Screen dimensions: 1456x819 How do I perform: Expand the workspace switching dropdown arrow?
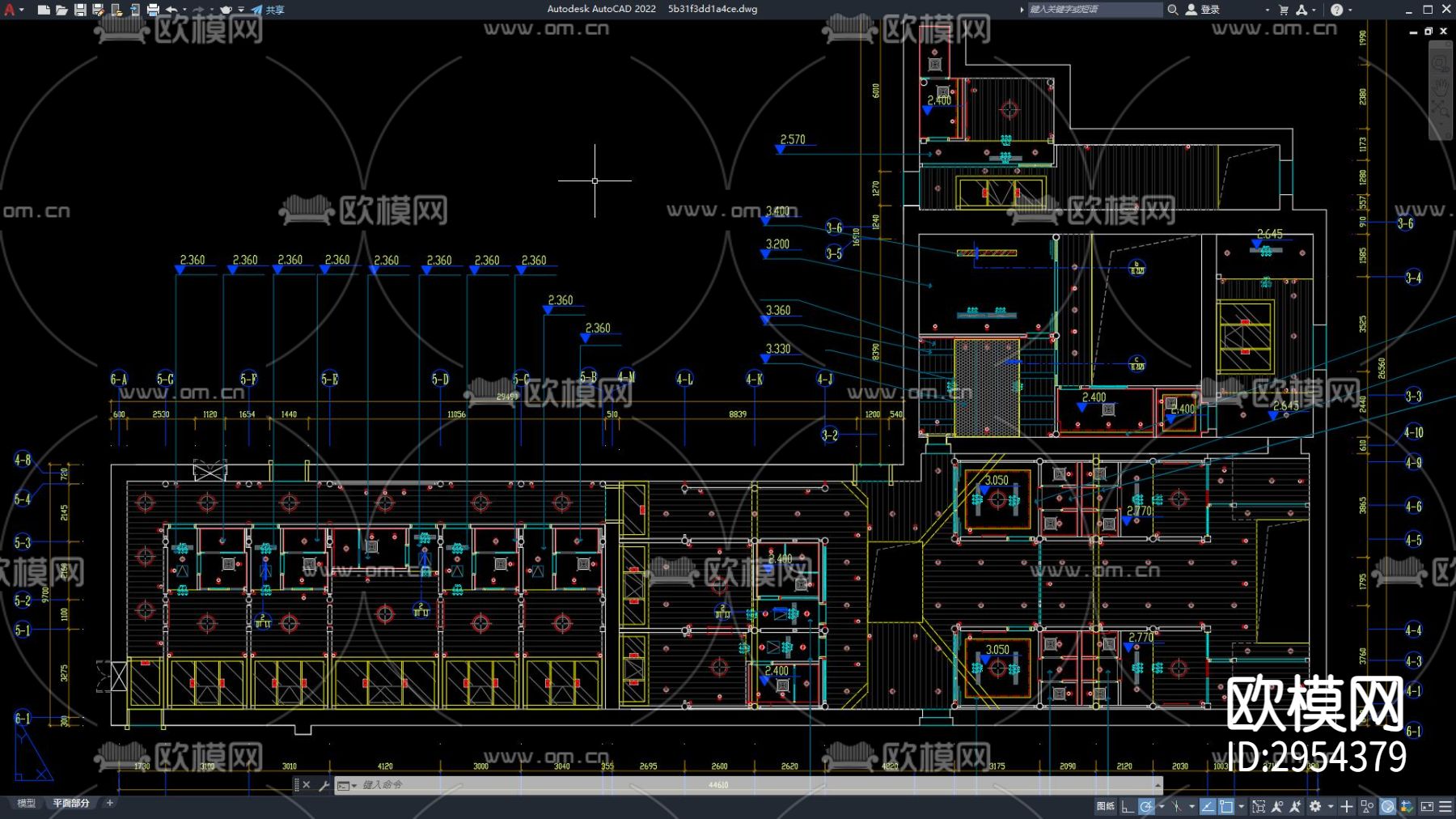pos(1330,806)
